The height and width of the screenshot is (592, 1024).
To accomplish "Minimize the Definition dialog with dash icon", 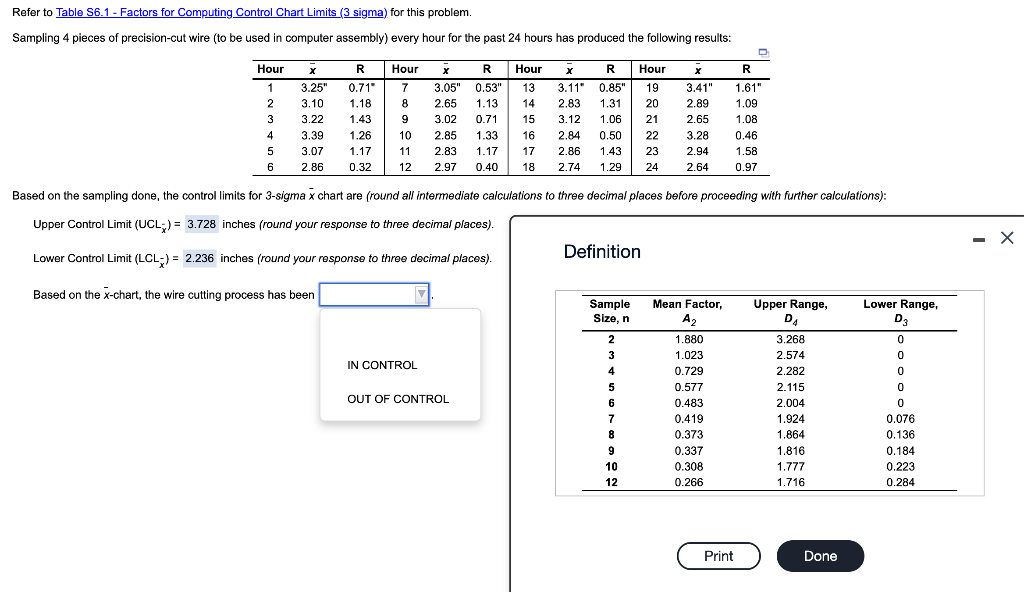I will [x=978, y=240].
